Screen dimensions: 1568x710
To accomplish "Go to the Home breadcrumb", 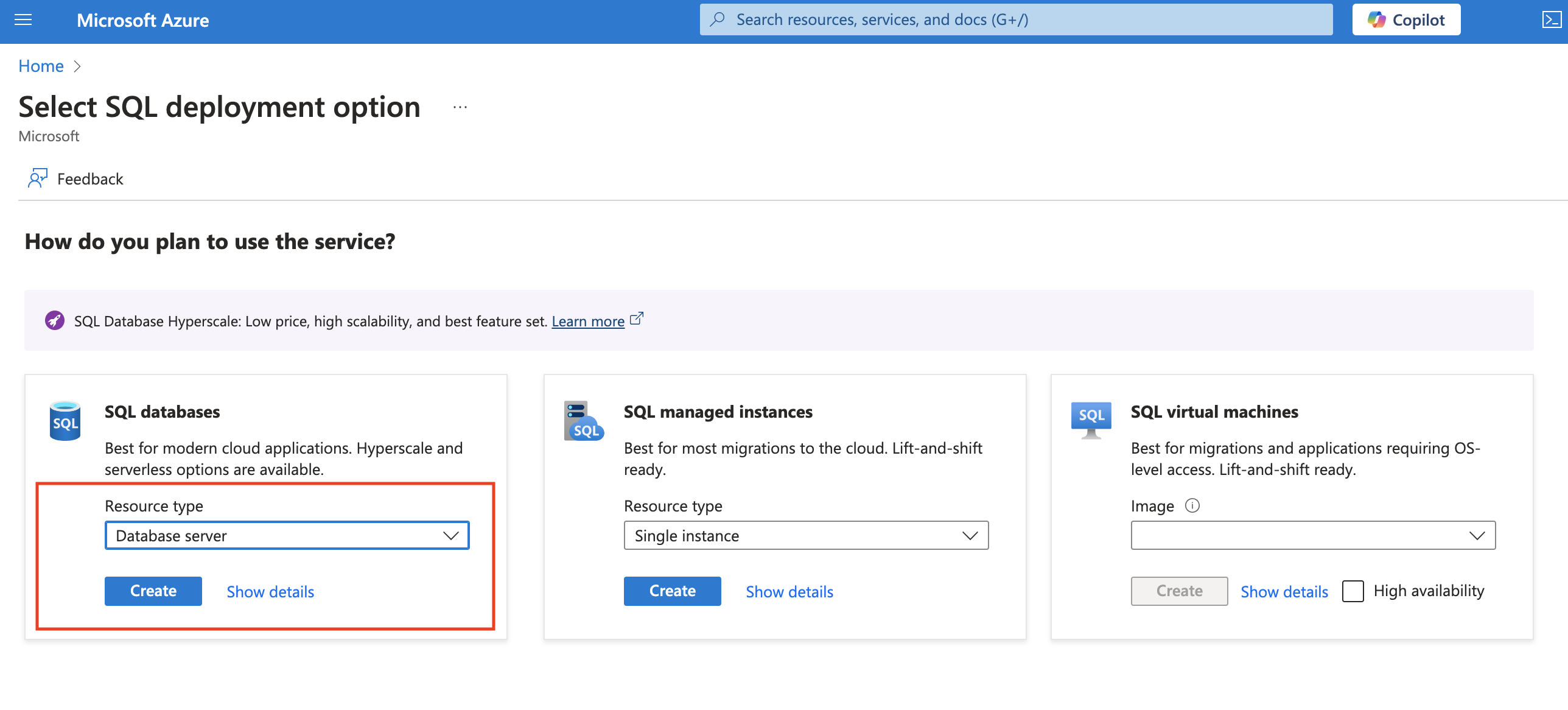I will (x=41, y=66).
